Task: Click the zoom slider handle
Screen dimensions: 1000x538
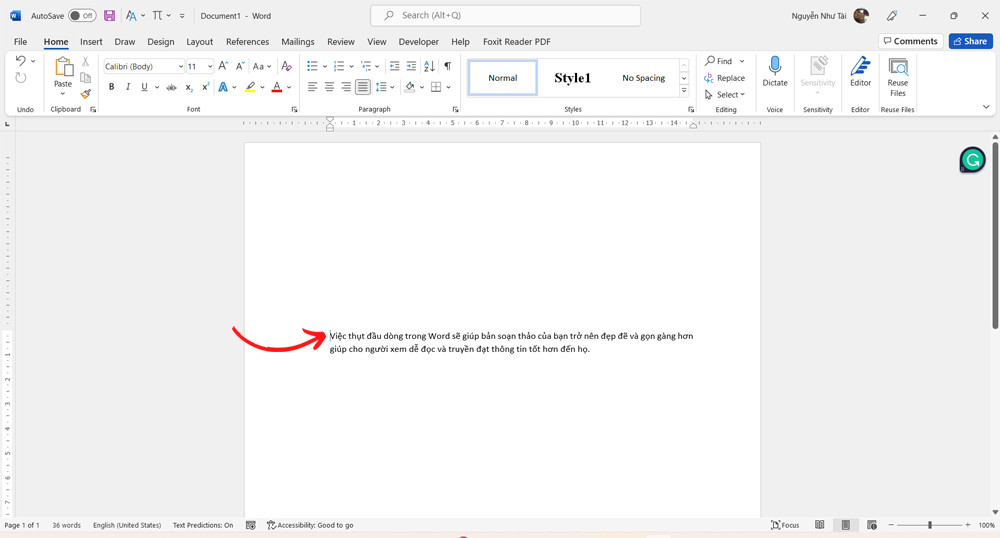Action: coord(929,525)
